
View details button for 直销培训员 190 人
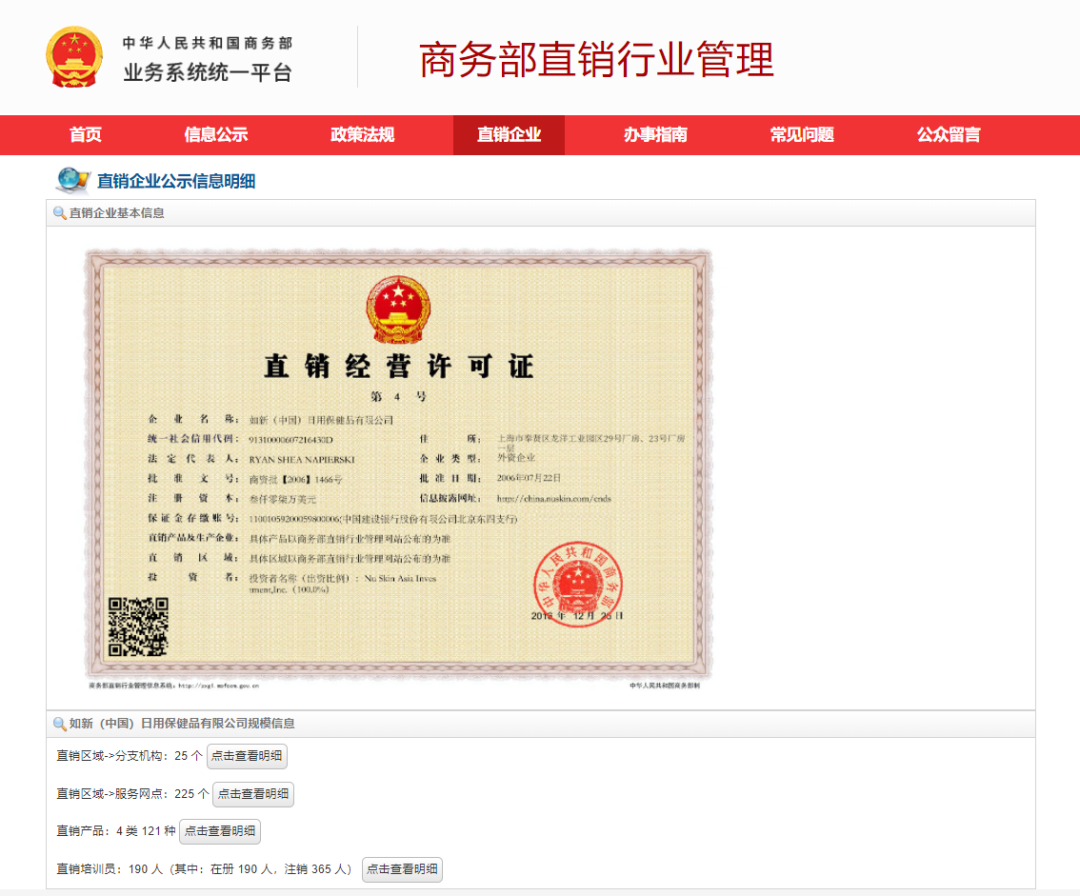coord(402,869)
